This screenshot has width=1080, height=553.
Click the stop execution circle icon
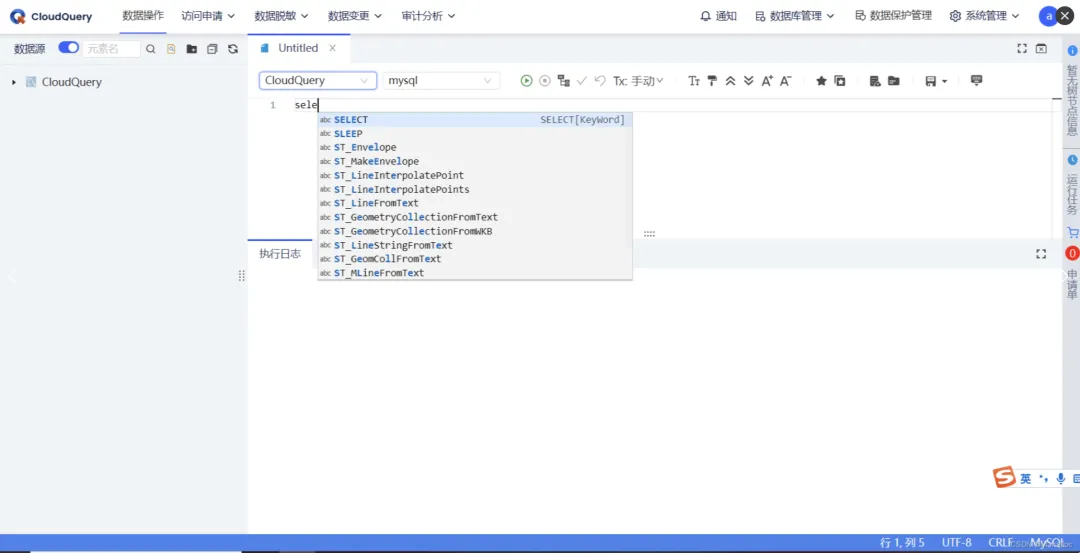point(545,81)
